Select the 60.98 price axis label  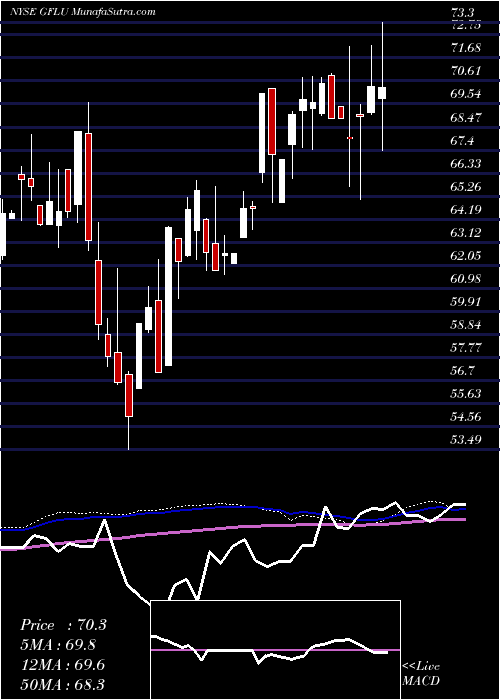pyautogui.click(x=466, y=279)
